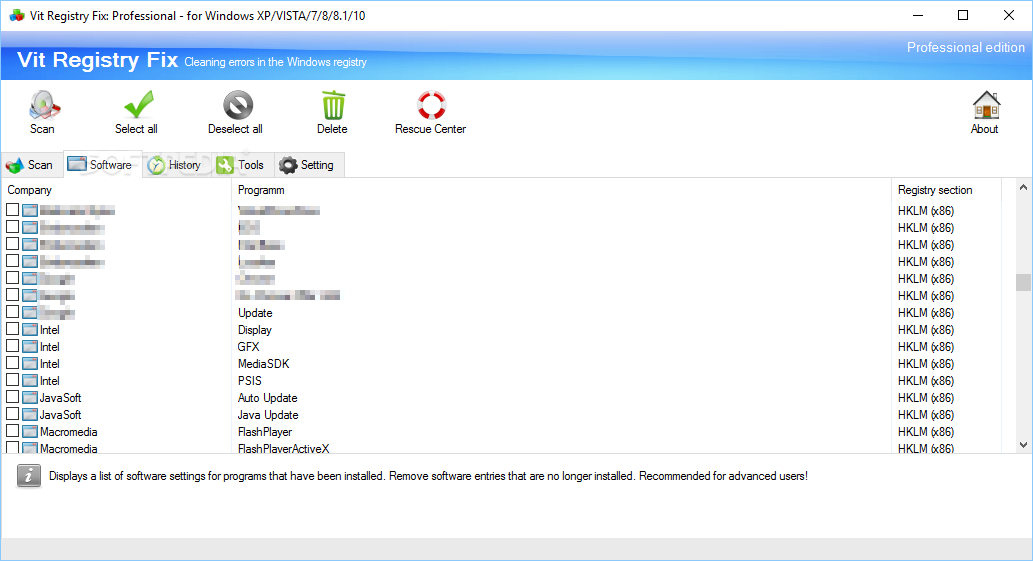Click the window icon of Intel Display row
This screenshot has height=561, width=1033.
point(30,330)
